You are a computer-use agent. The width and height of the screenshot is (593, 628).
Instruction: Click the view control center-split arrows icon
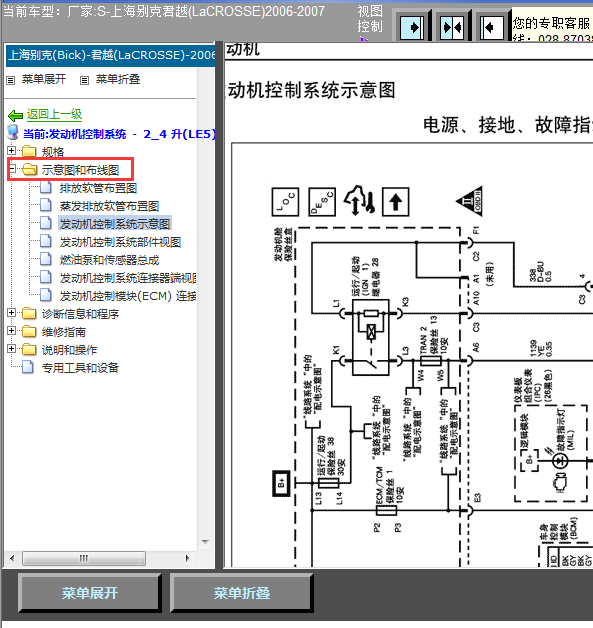[452, 27]
